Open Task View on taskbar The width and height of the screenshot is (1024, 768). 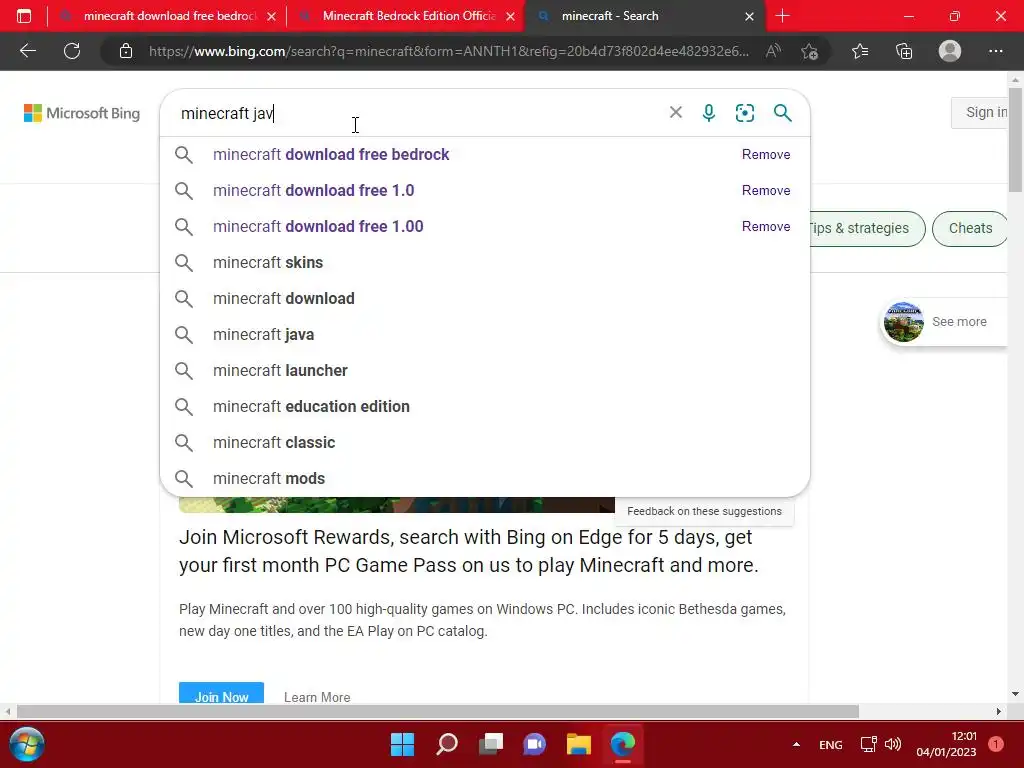pos(490,744)
